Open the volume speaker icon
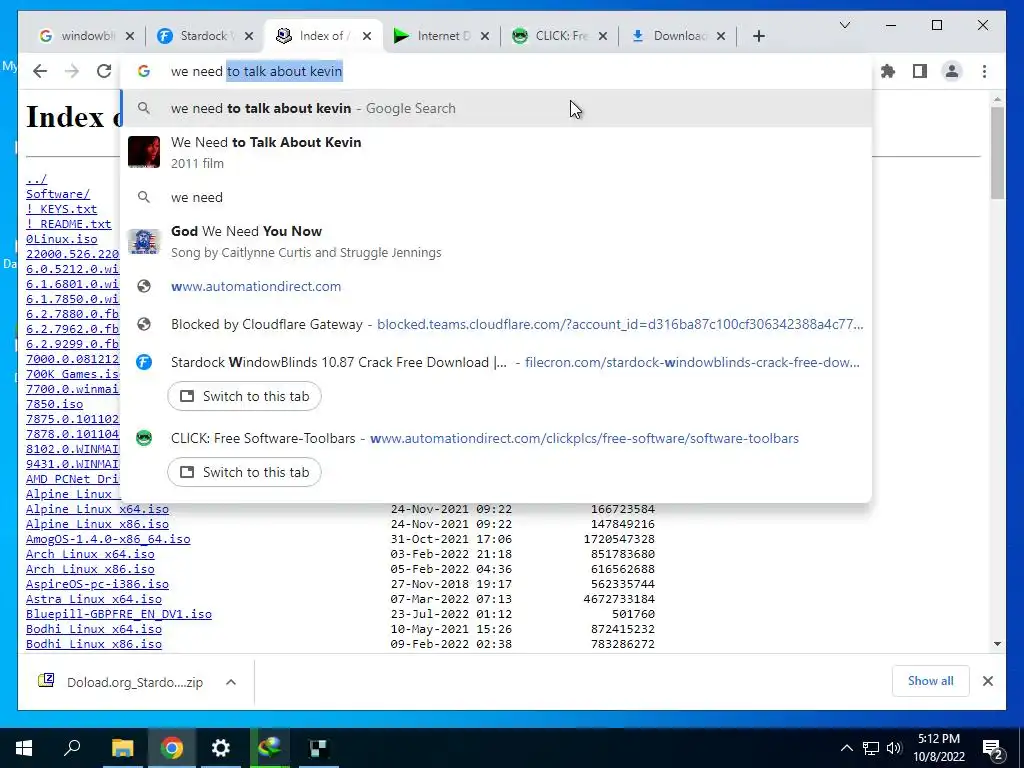Viewport: 1024px width, 768px height. pyautogui.click(x=894, y=748)
